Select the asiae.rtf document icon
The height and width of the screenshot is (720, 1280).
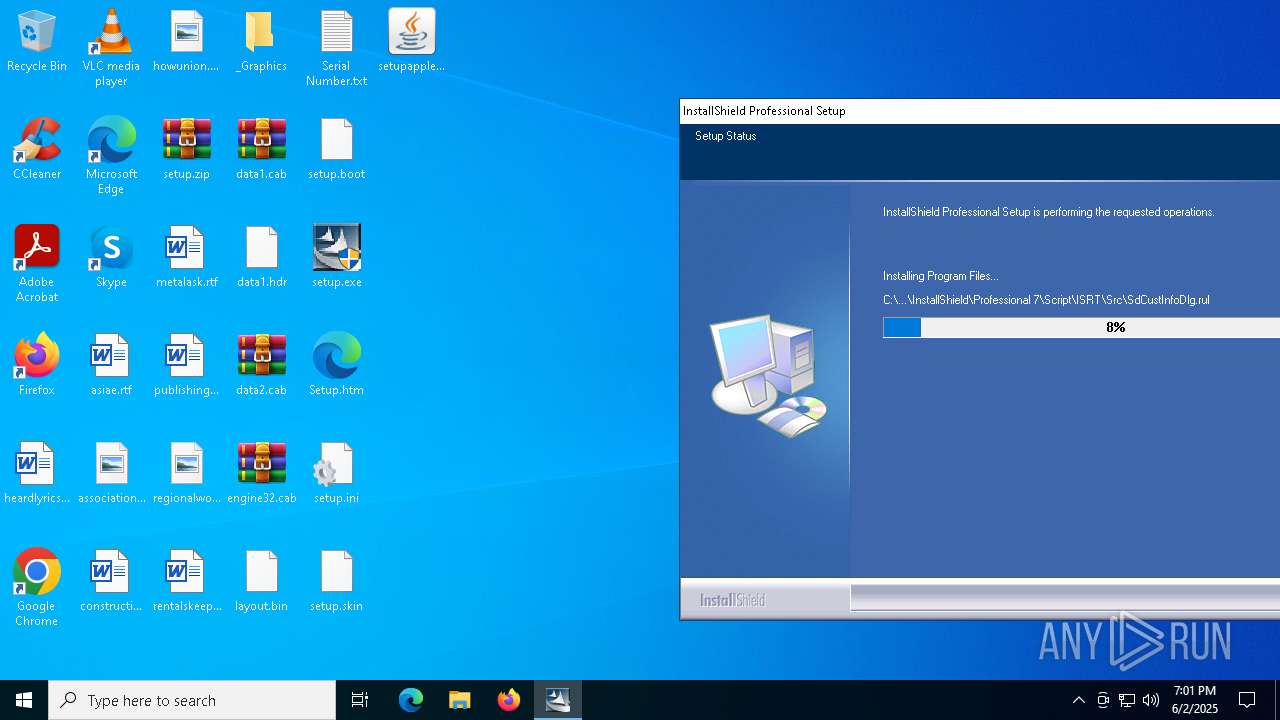point(111,366)
